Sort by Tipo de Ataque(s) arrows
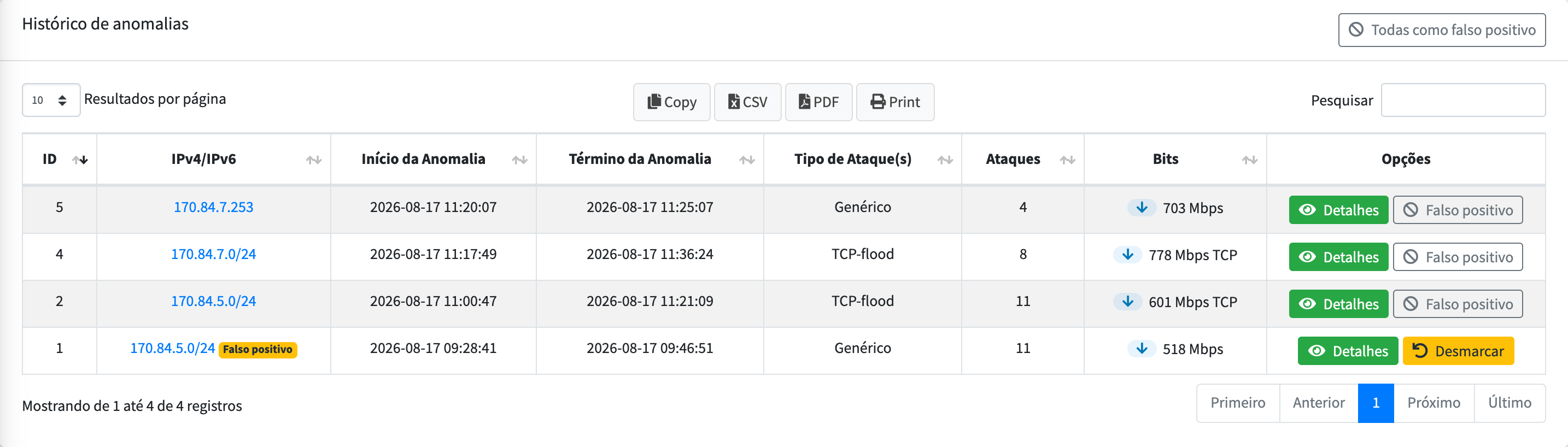The height and width of the screenshot is (447, 1568). [945, 160]
